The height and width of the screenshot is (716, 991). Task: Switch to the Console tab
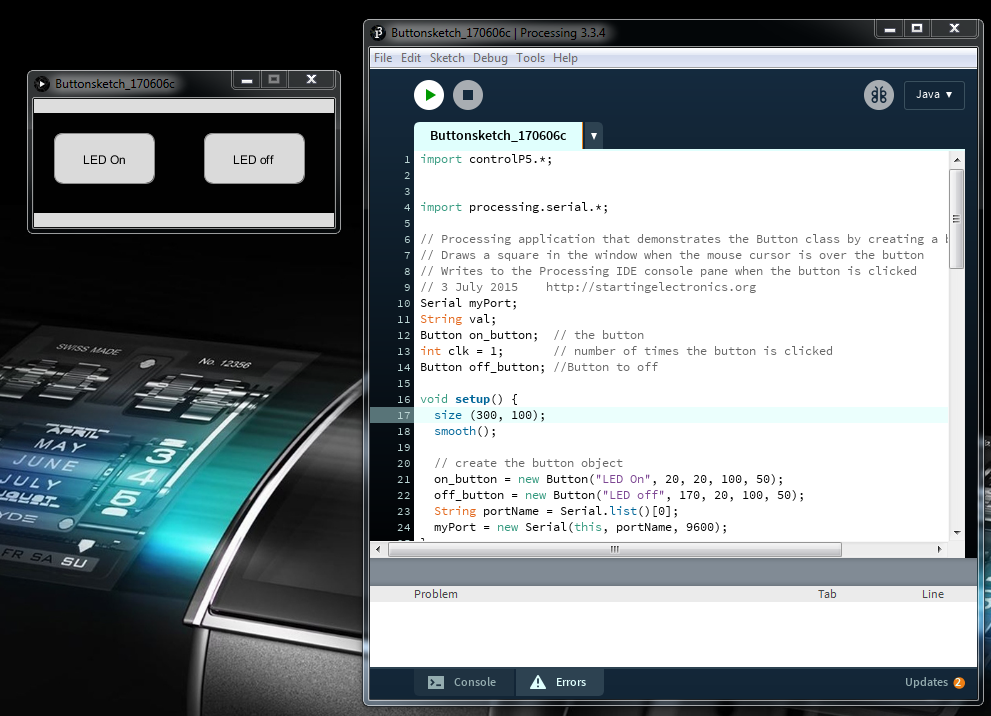point(465,682)
